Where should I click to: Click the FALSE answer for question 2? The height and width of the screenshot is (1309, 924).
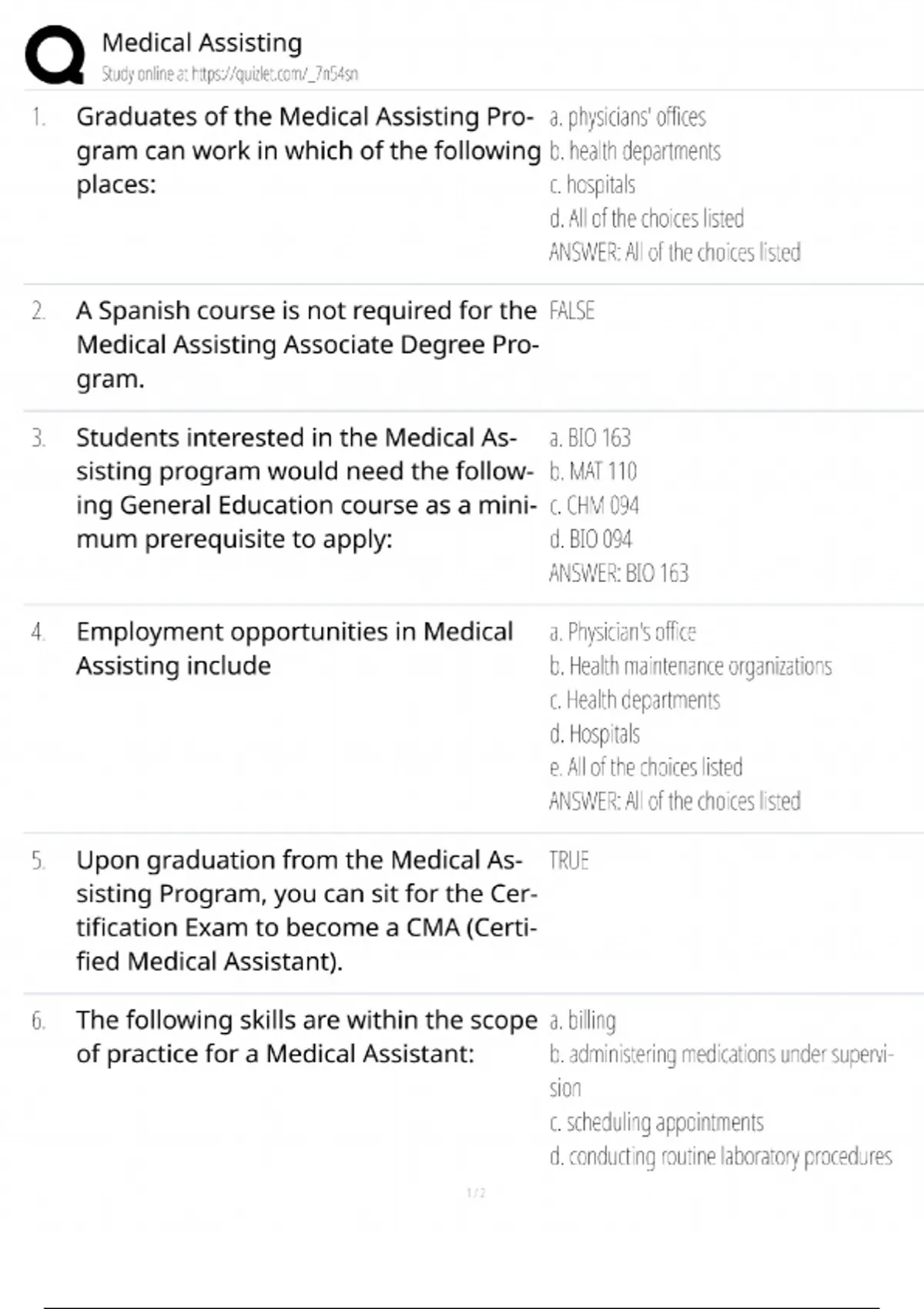[x=571, y=311]
